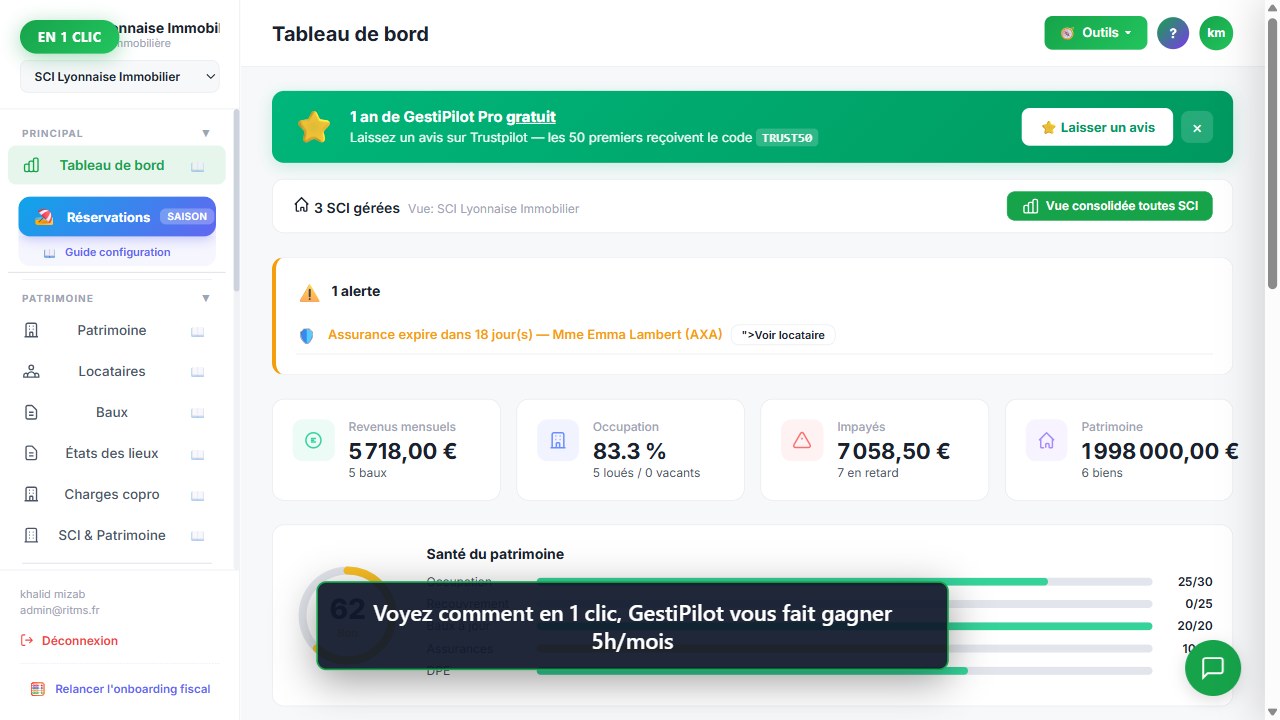Click Relancer l'onboarding fiscal link

pos(121,689)
